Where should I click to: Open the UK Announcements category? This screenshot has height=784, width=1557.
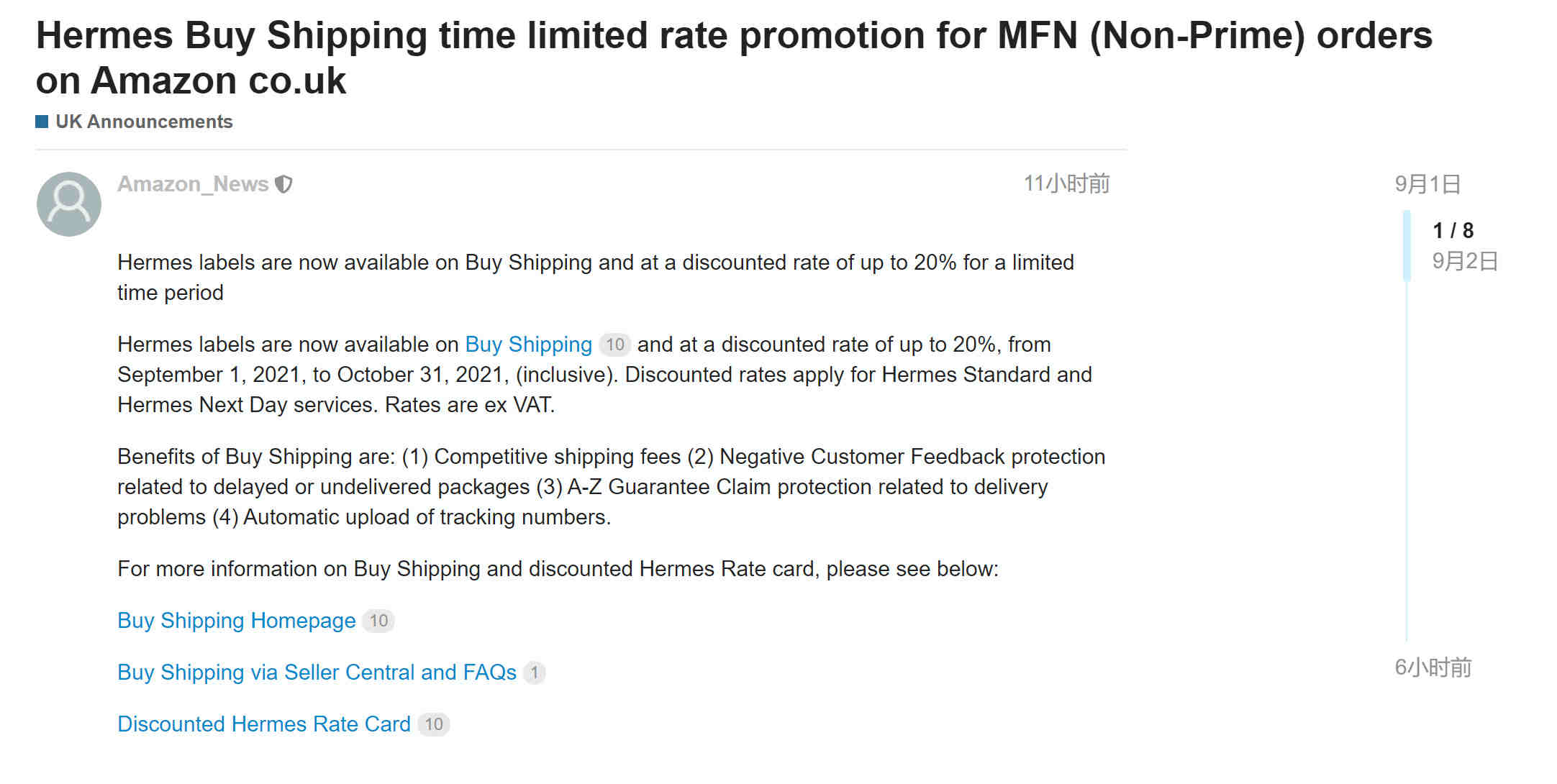pos(144,122)
